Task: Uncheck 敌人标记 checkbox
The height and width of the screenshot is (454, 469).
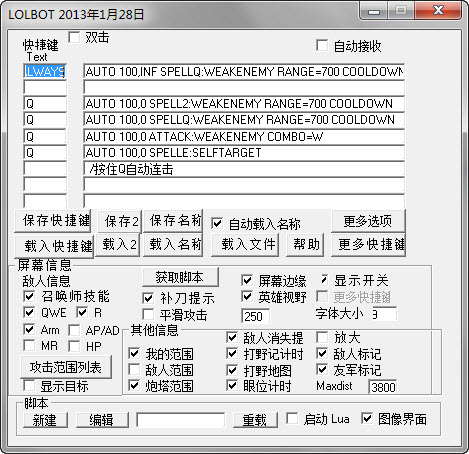Action: point(322,353)
